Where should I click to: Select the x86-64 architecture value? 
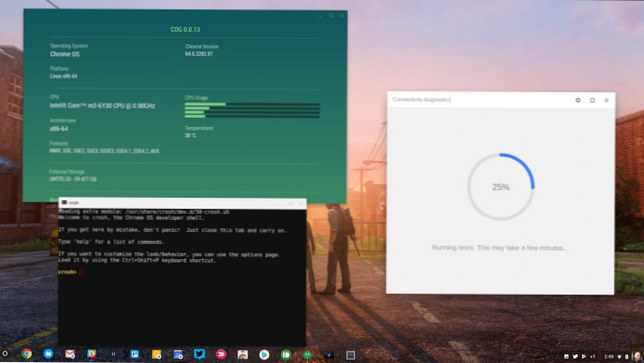pos(59,129)
